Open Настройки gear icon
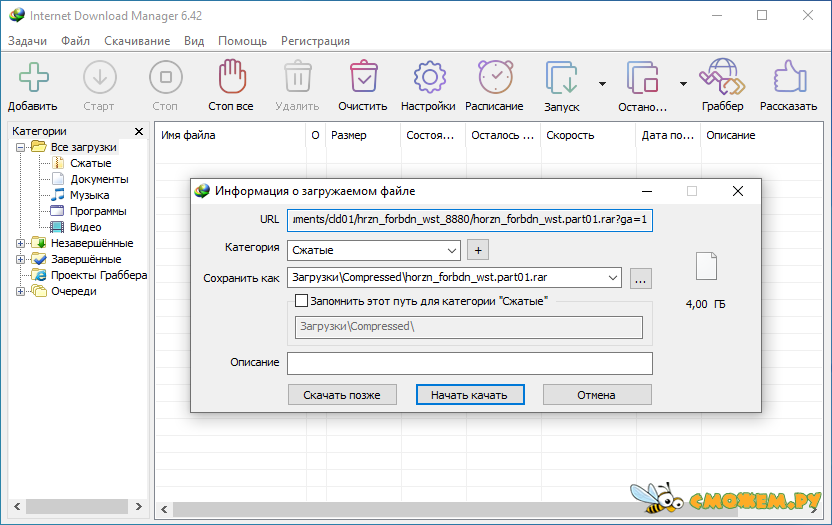 (x=429, y=78)
